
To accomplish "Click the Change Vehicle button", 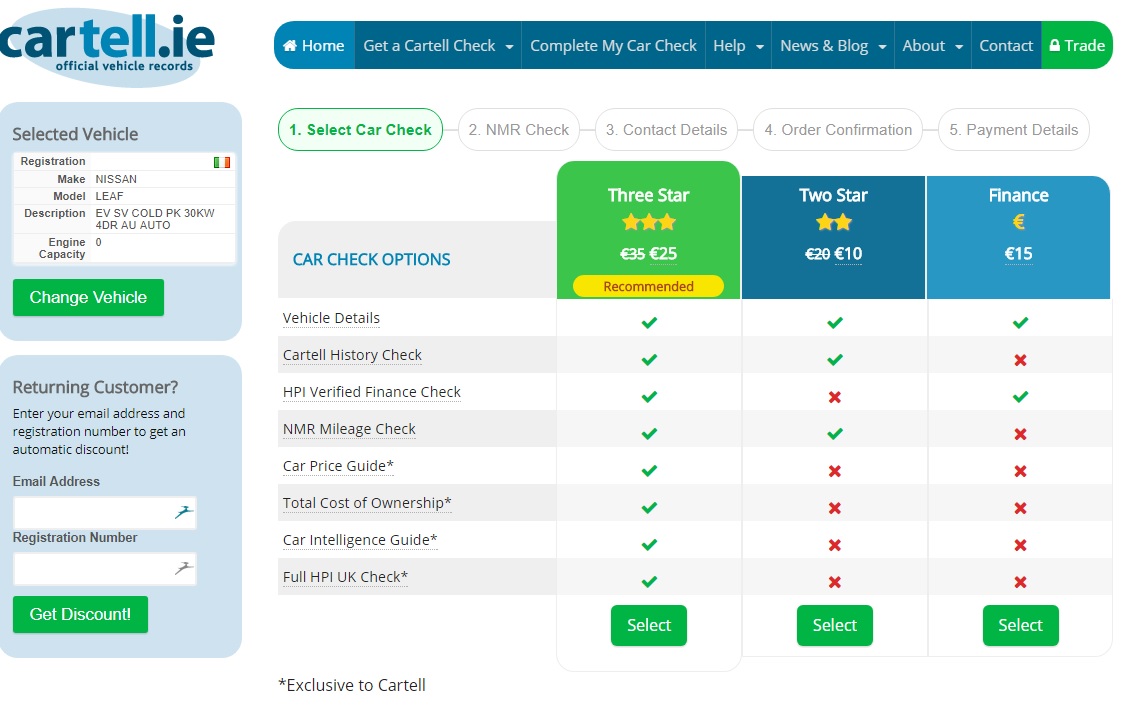I will (x=88, y=298).
